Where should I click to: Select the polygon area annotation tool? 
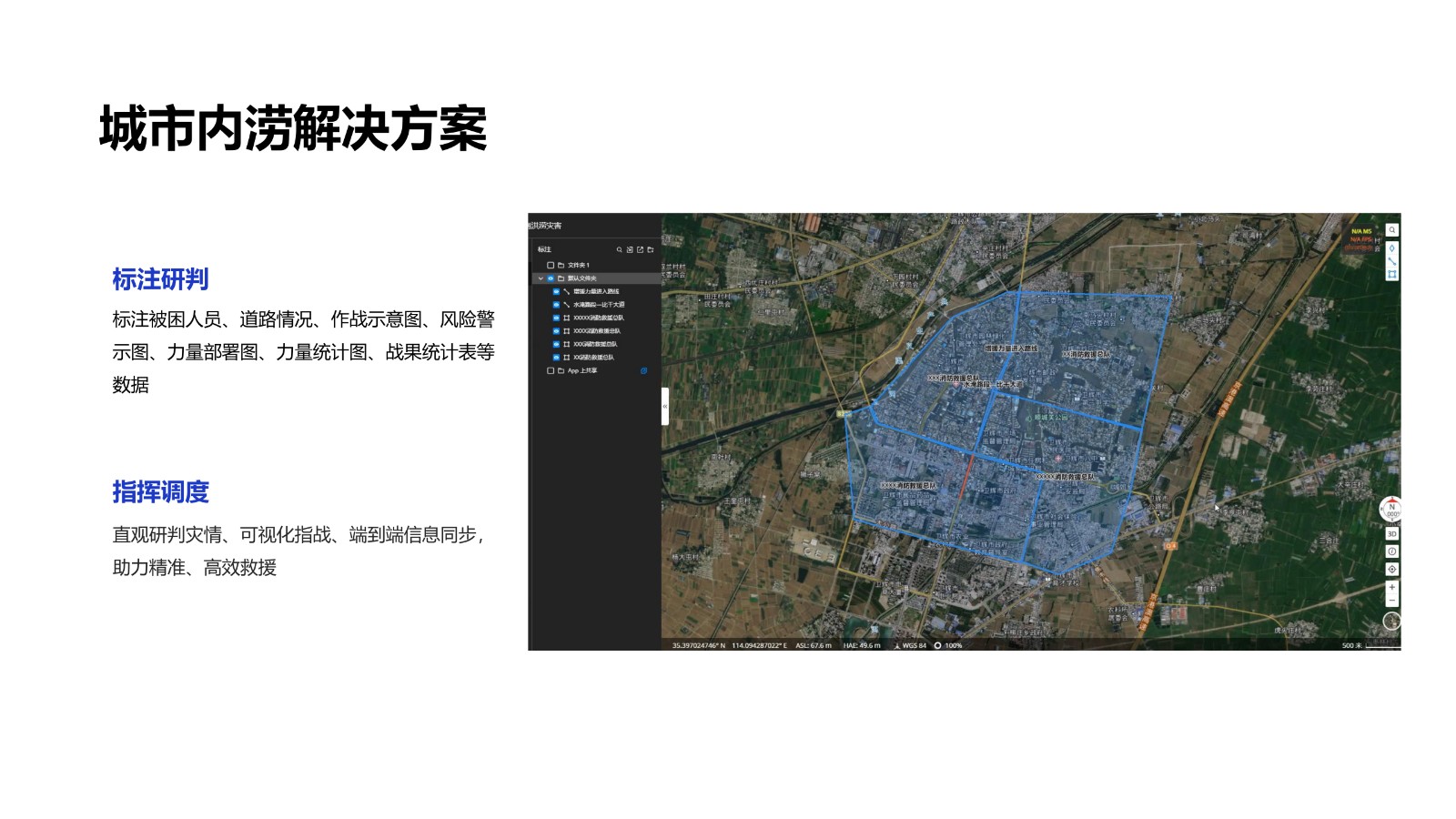[x=1391, y=274]
